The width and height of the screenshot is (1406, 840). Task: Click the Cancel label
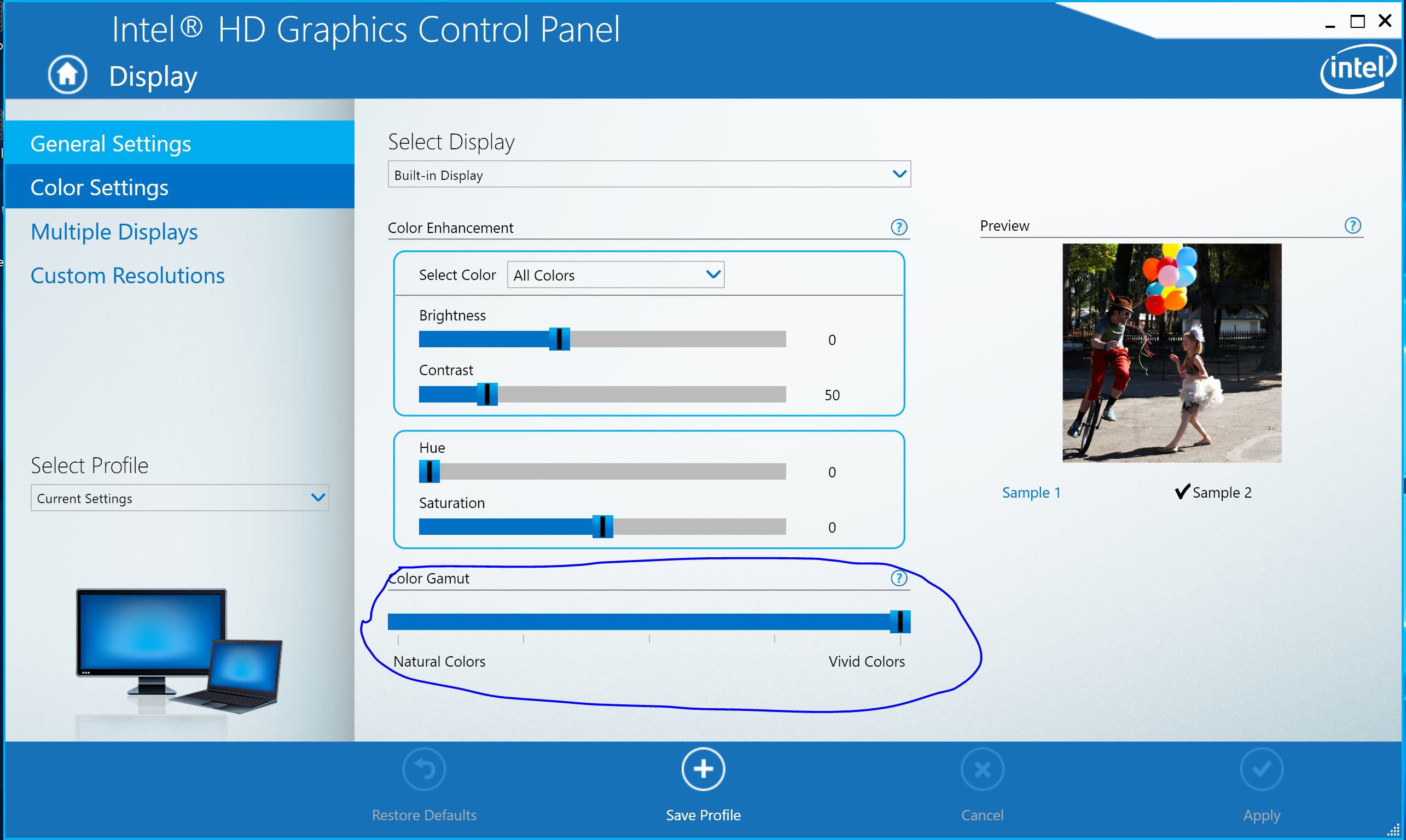(983, 815)
